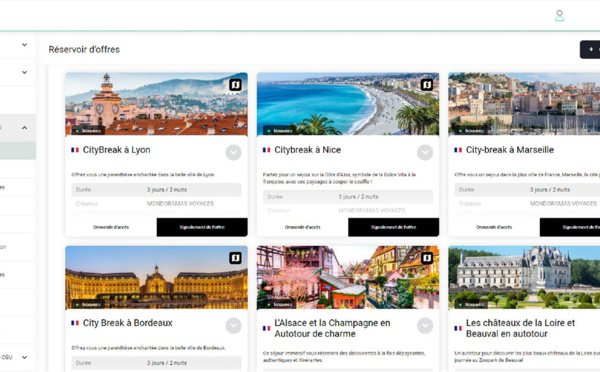Click the Citybreak à Nice title

308,150
